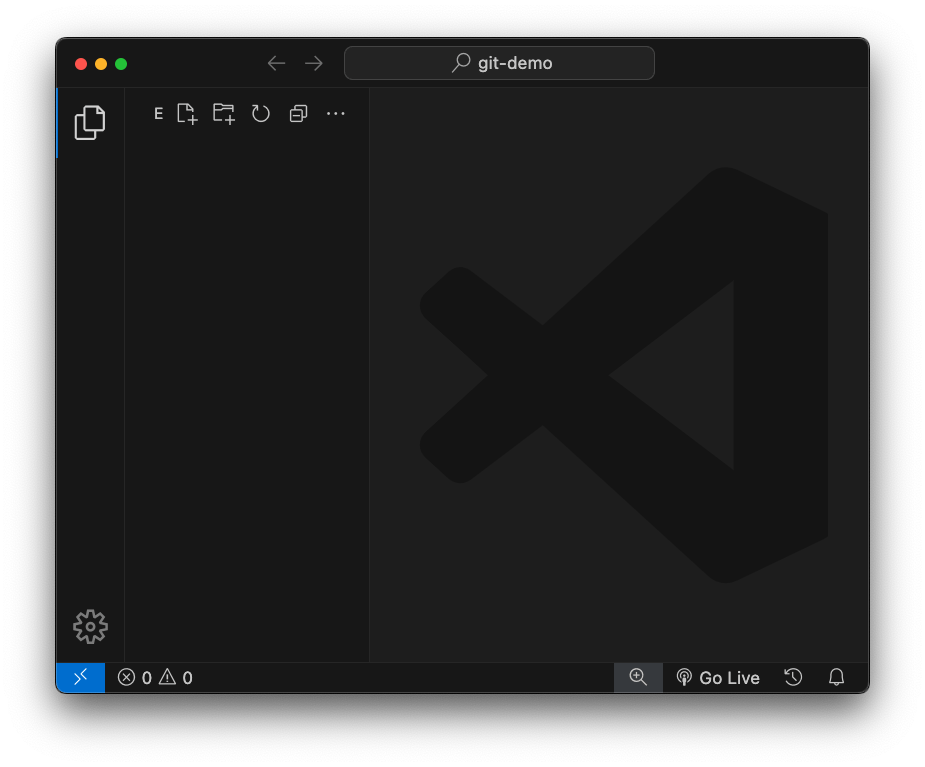The image size is (925, 767).
Task: Refresh the Explorer file list
Action: (261, 113)
